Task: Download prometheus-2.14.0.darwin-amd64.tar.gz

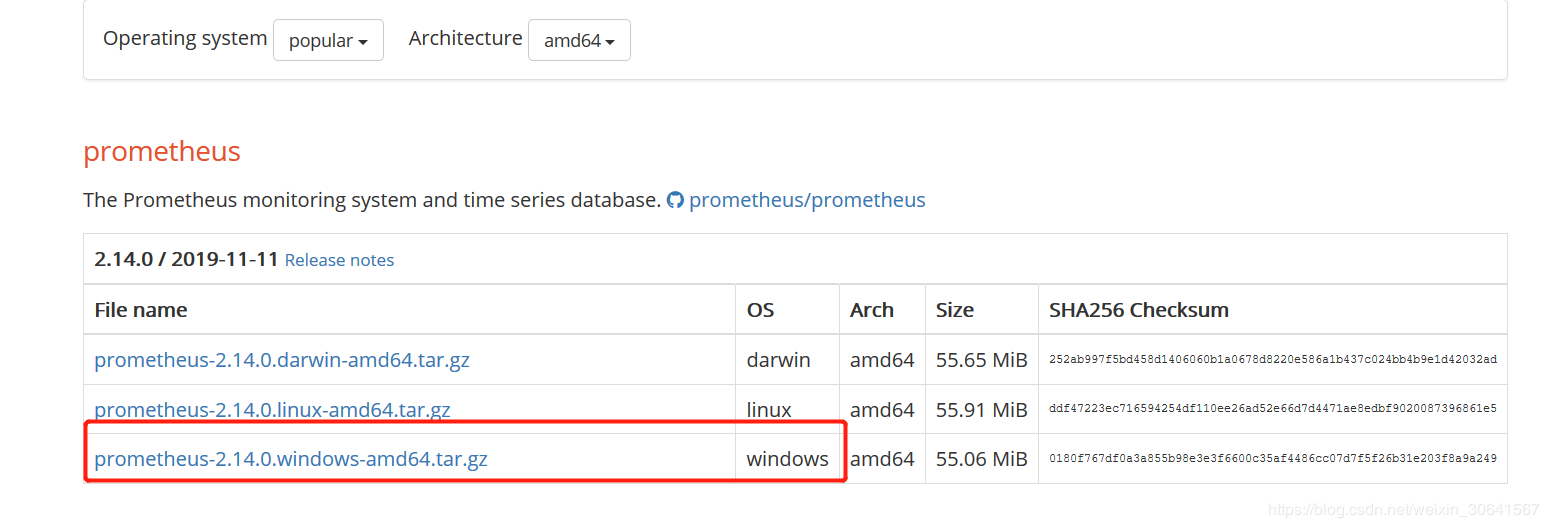Action: [x=282, y=360]
